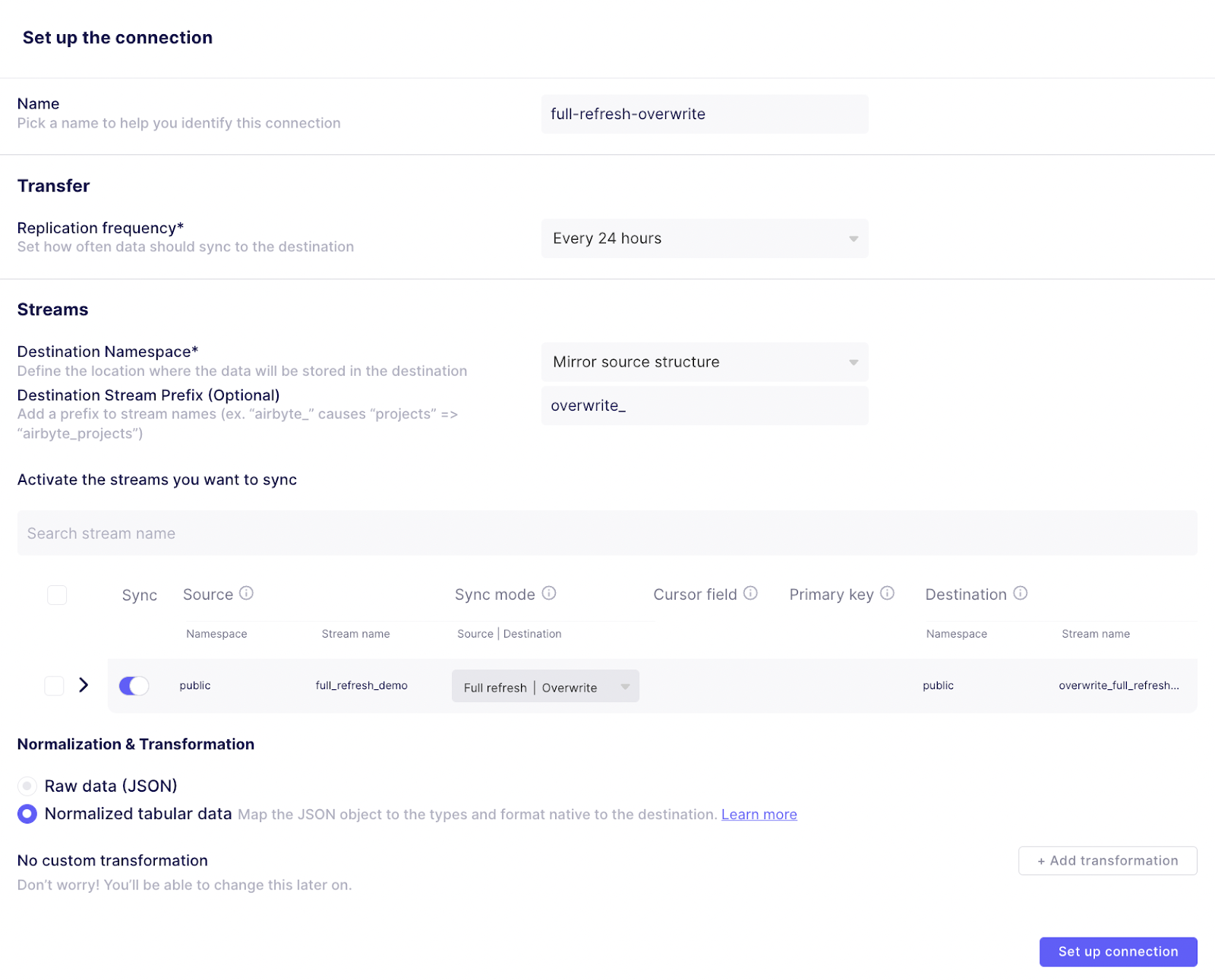Screen dimensions: 1215x980
Task: Click the Add transformation button
Action: [1106, 860]
